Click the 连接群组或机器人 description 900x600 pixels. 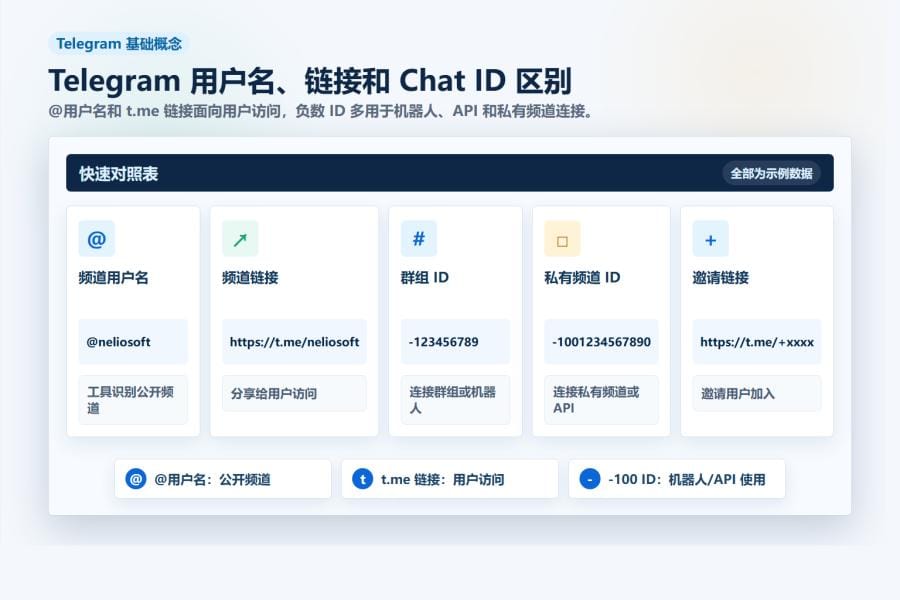(x=455, y=400)
